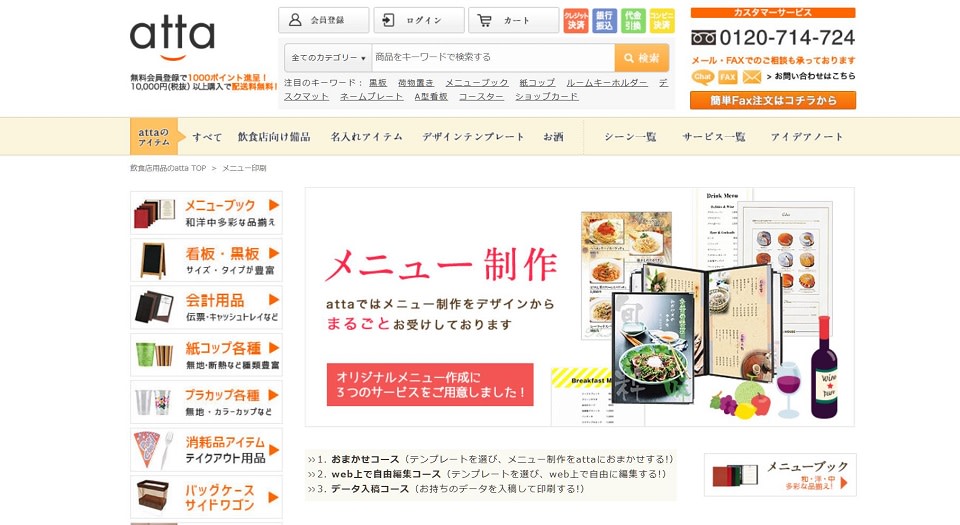Viewport: 960px width, 525px height.
Task: Expand the 会計用品 sidebar category
Action: (206, 307)
